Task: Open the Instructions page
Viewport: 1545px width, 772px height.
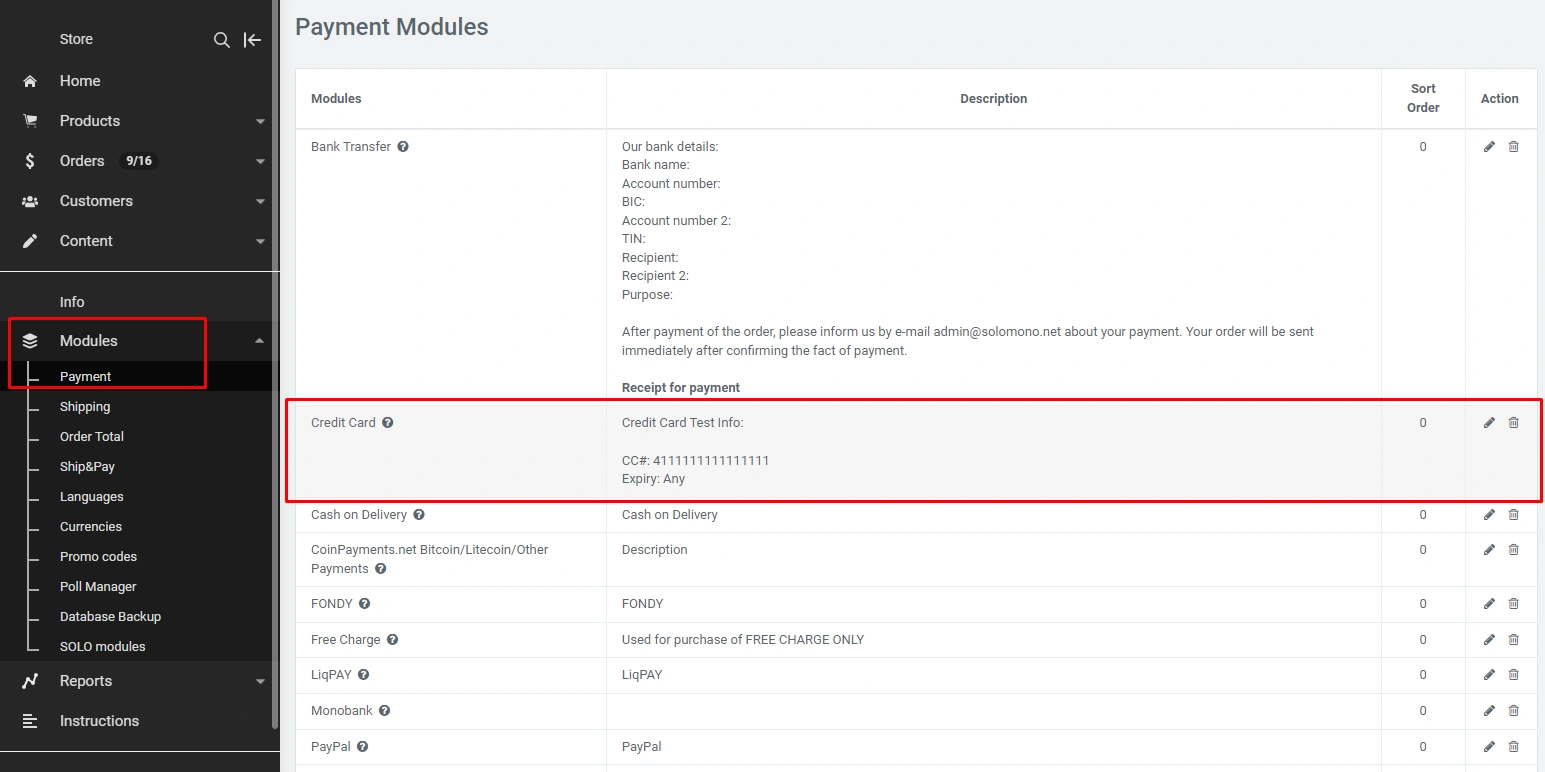Action: [x=99, y=721]
